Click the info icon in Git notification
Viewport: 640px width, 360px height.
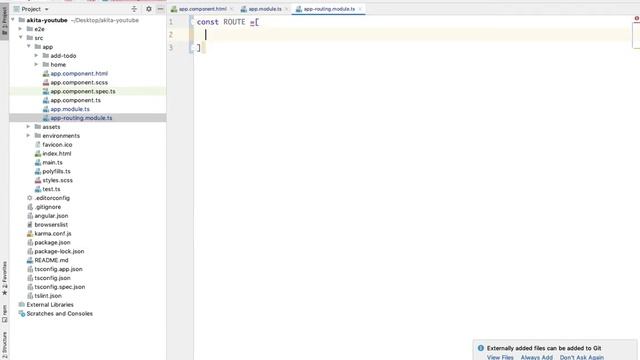point(481,348)
